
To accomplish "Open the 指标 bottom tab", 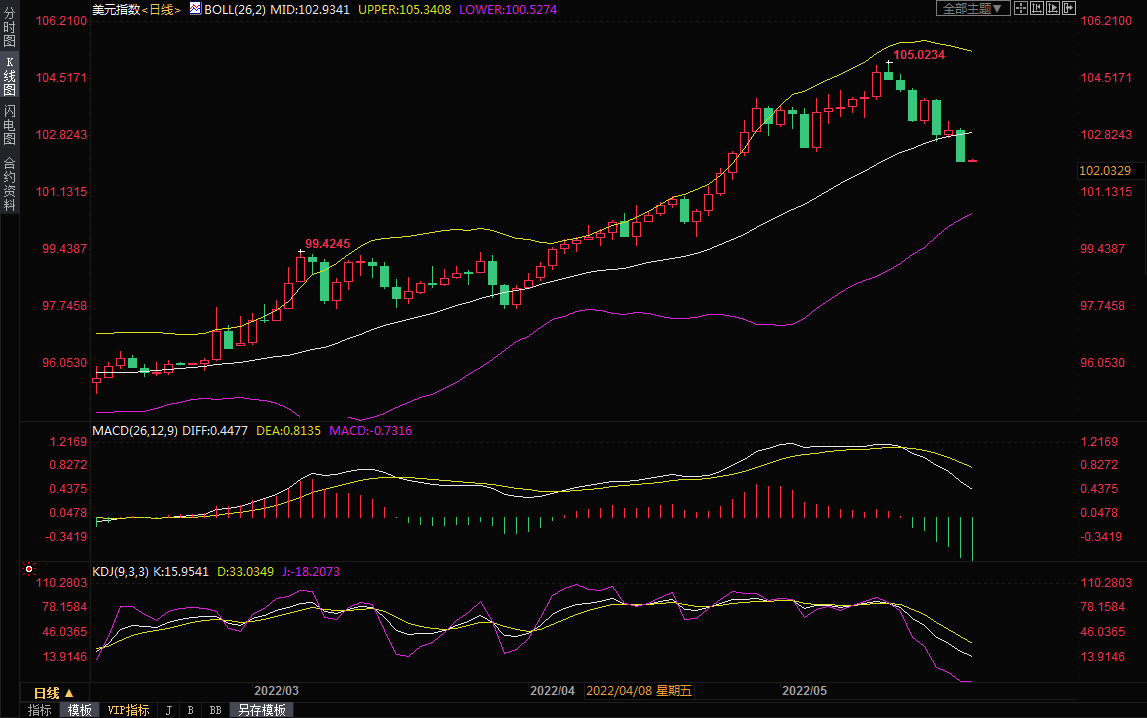I will (x=40, y=710).
